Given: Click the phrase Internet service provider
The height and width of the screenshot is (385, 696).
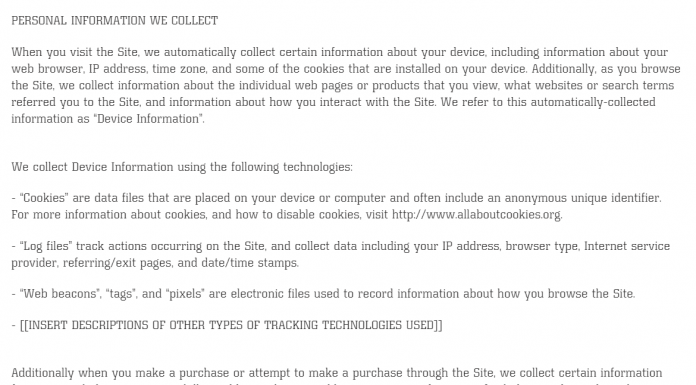Looking at the screenshot, I should click(x=340, y=254).
